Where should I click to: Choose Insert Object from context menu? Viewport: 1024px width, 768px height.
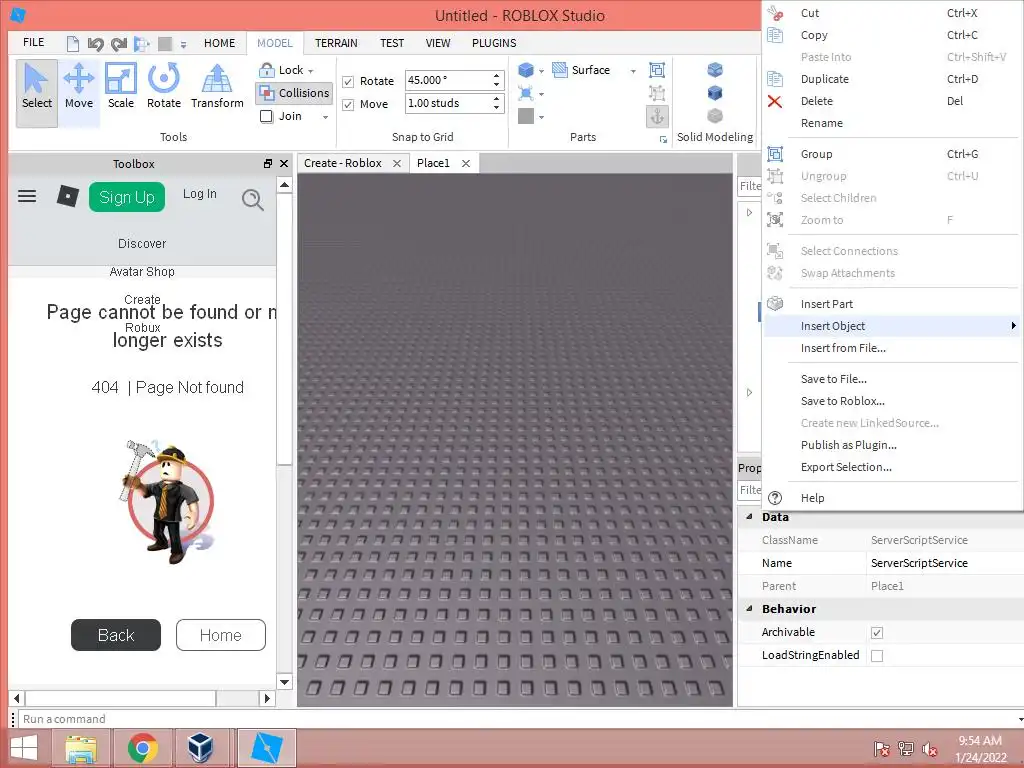[x=891, y=326]
